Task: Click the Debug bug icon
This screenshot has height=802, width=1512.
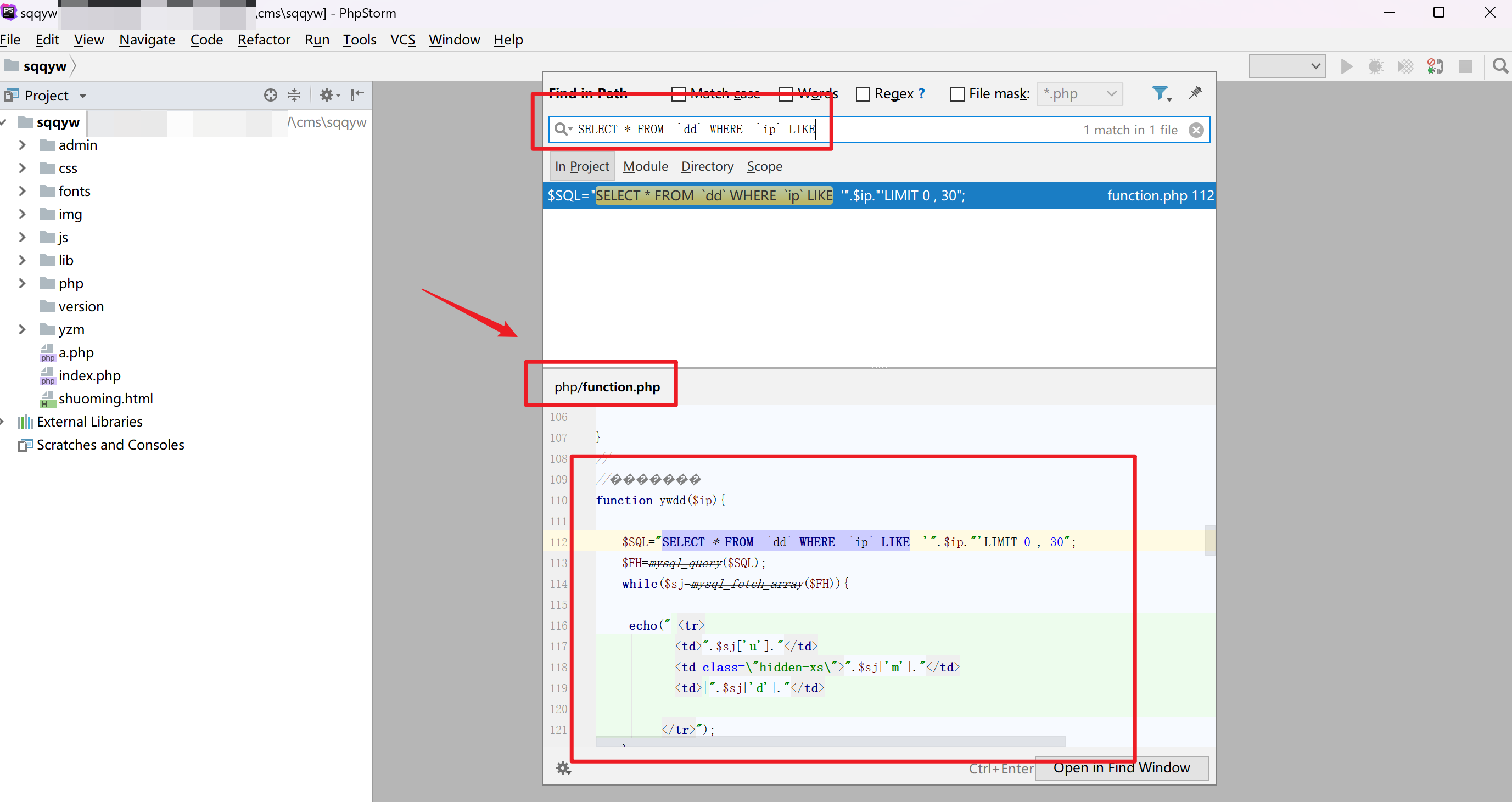Action: pyautogui.click(x=1376, y=66)
